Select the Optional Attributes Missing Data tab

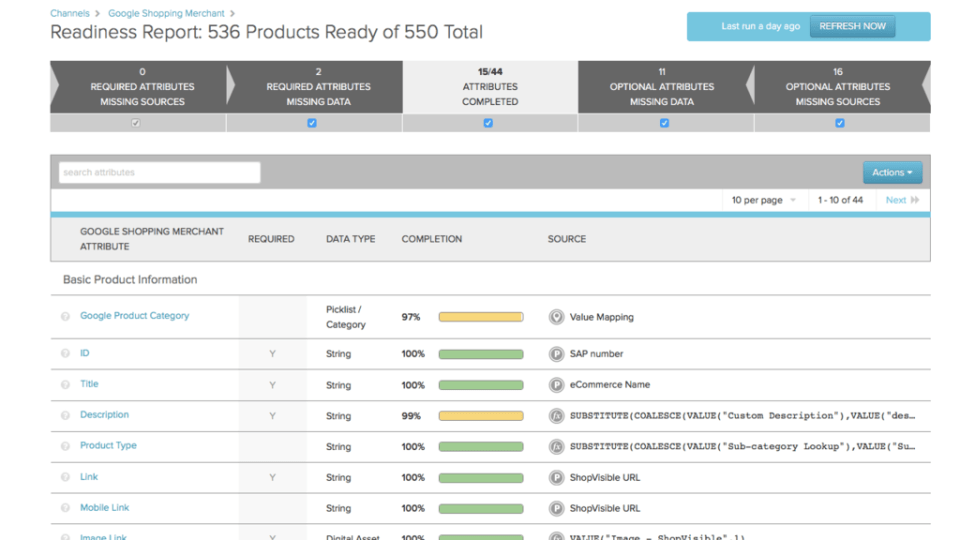coord(664,87)
